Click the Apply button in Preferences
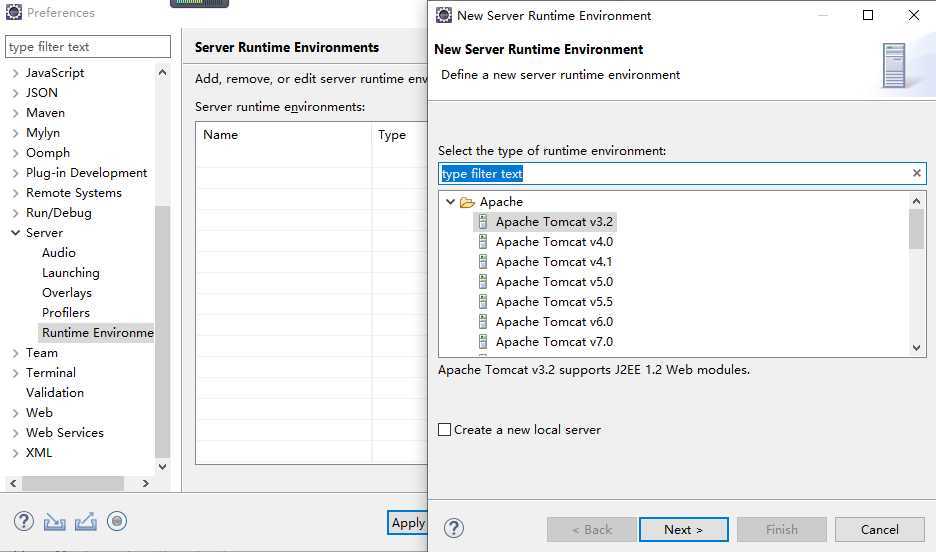This screenshot has width=936, height=552. click(x=408, y=523)
